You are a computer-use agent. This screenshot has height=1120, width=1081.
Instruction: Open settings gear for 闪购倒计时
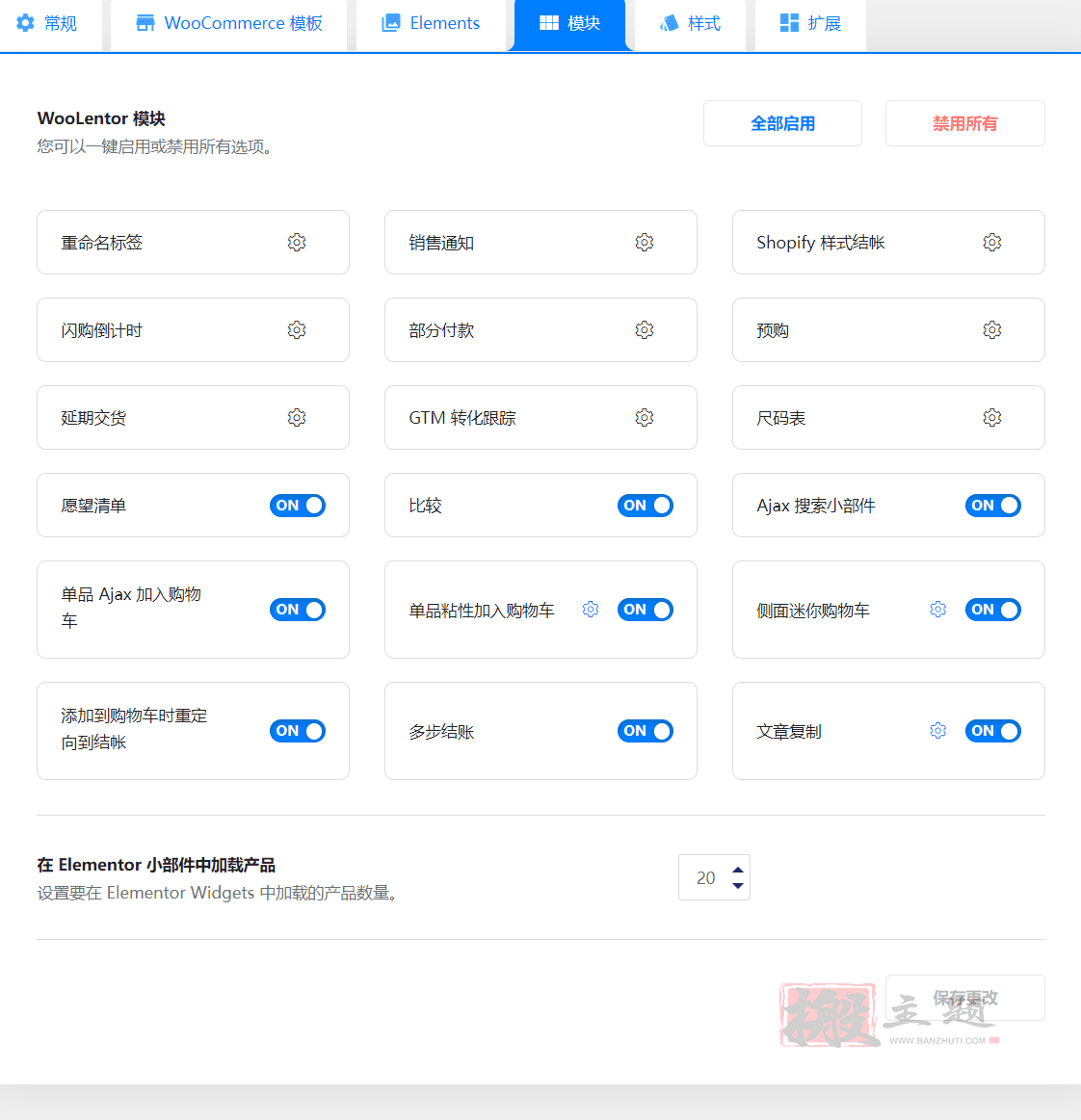297,330
